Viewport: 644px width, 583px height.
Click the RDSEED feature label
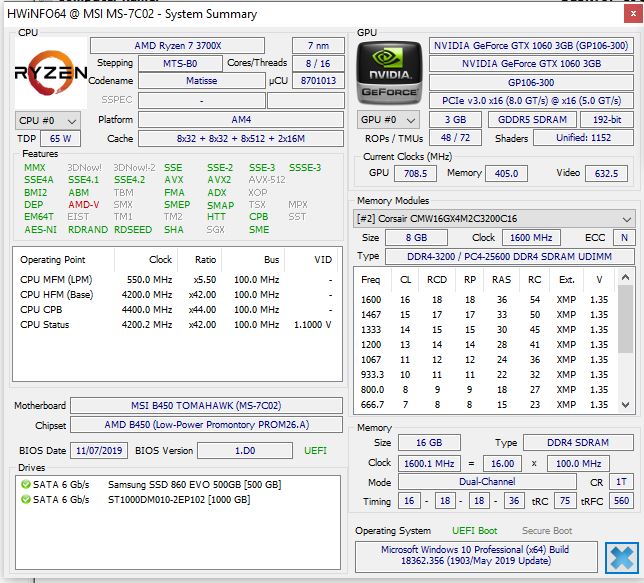[x=133, y=230]
